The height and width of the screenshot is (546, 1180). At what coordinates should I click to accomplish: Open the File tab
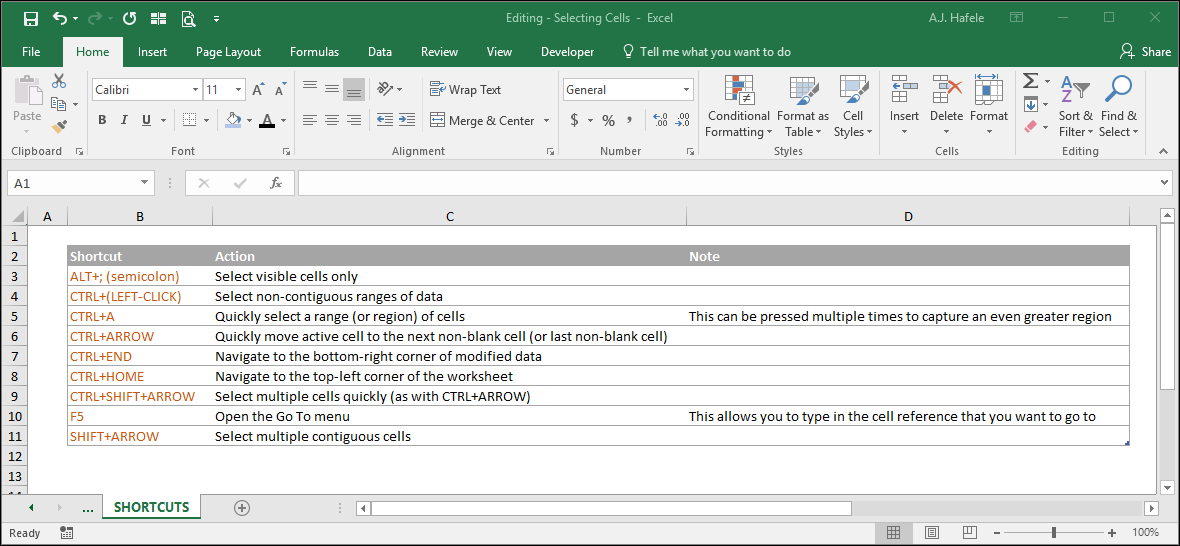pyautogui.click(x=31, y=52)
